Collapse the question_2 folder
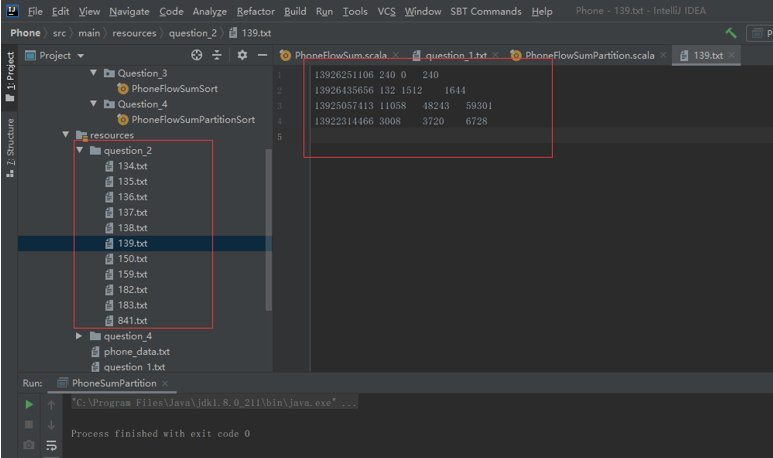Viewport: 773px width, 458px height. tap(79, 150)
